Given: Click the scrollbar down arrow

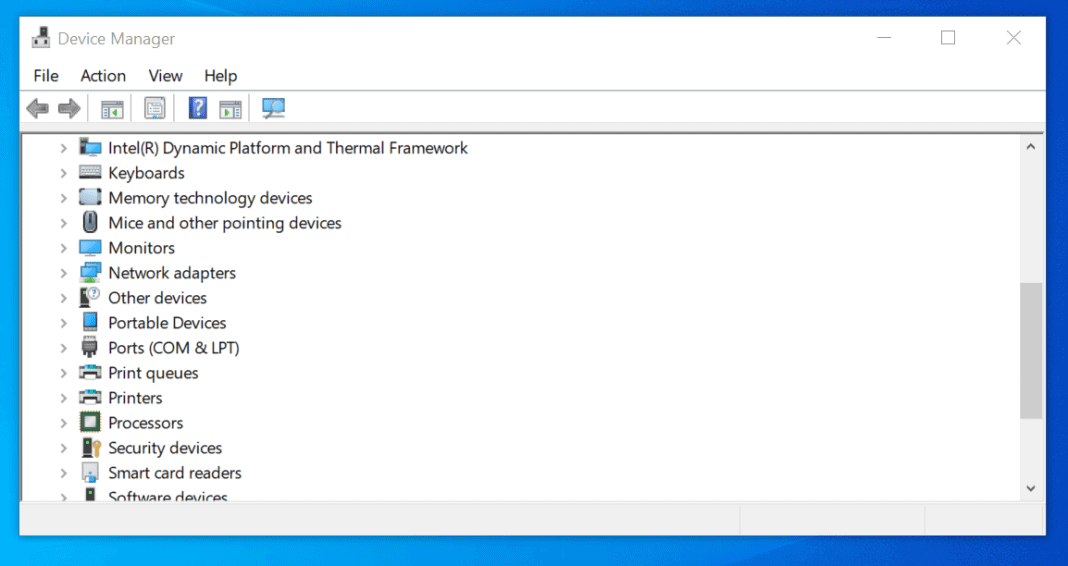Looking at the screenshot, I should click(1031, 488).
